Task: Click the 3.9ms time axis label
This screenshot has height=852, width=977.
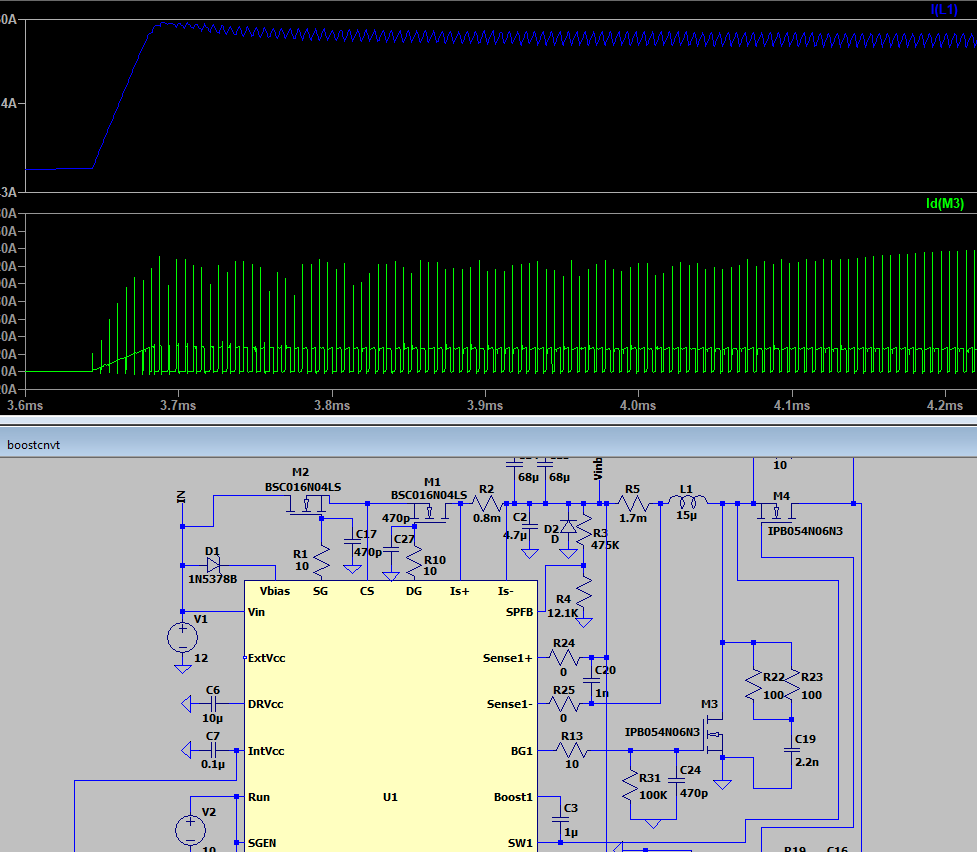Action: pos(485,405)
